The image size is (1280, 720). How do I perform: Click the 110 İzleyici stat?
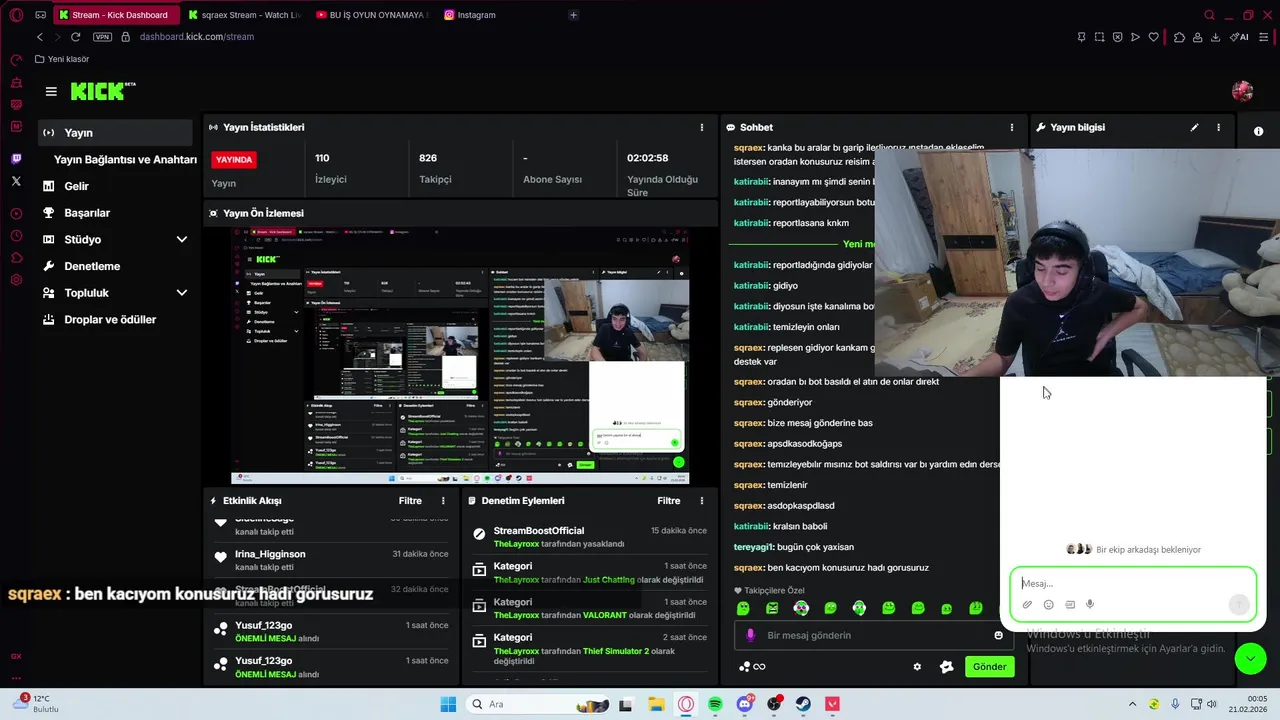(331, 168)
